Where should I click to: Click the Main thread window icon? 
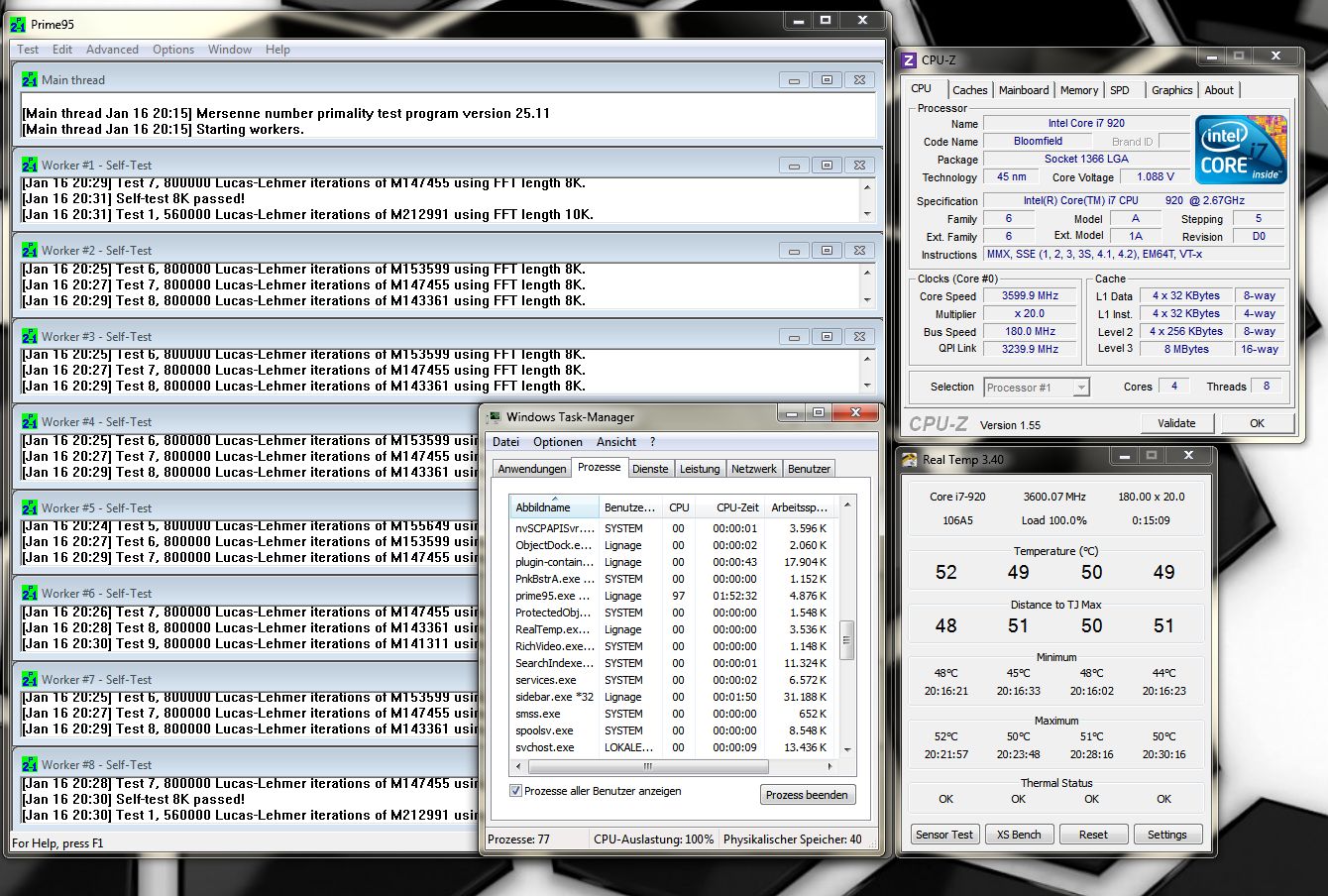click(30, 79)
